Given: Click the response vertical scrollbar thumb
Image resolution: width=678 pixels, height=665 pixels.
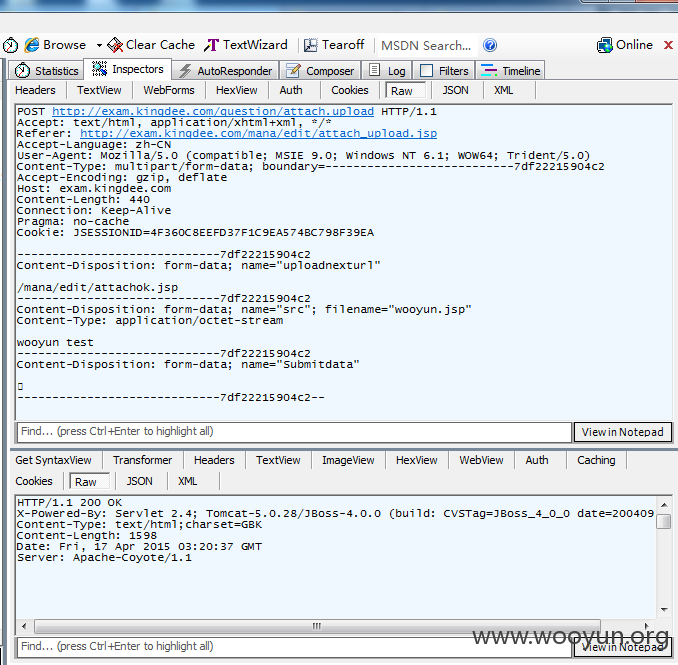Looking at the screenshot, I should click(x=663, y=521).
